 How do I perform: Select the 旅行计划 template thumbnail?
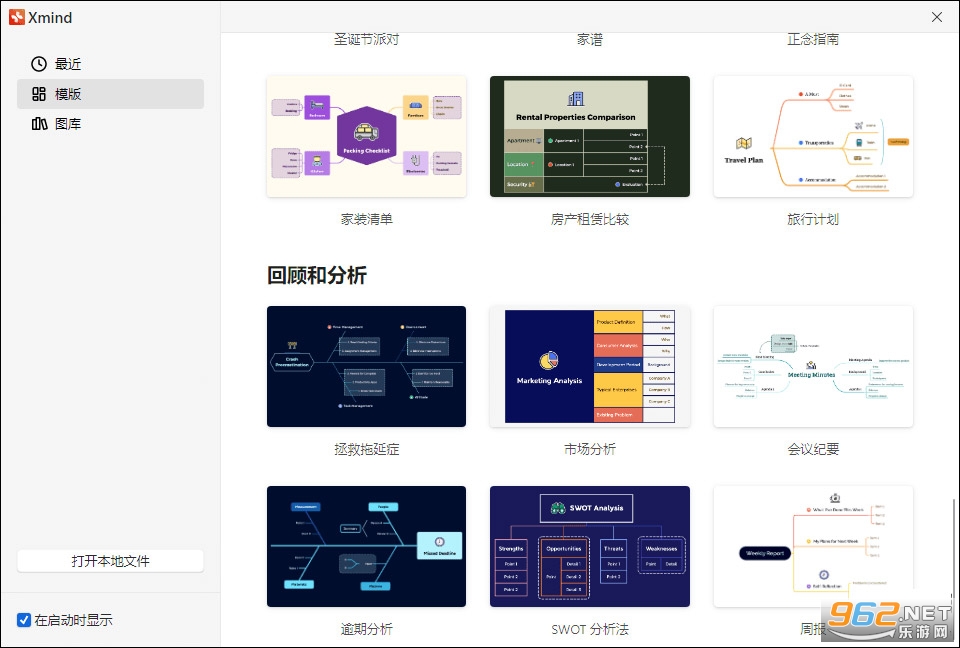click(813, 137)
